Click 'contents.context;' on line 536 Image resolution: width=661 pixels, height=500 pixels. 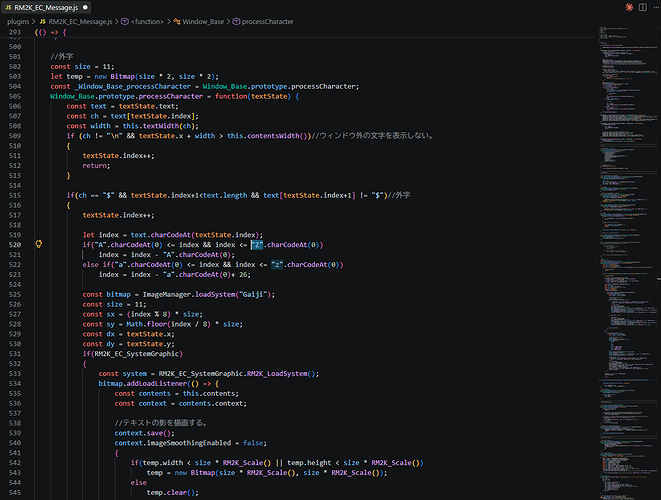point(213,403)
